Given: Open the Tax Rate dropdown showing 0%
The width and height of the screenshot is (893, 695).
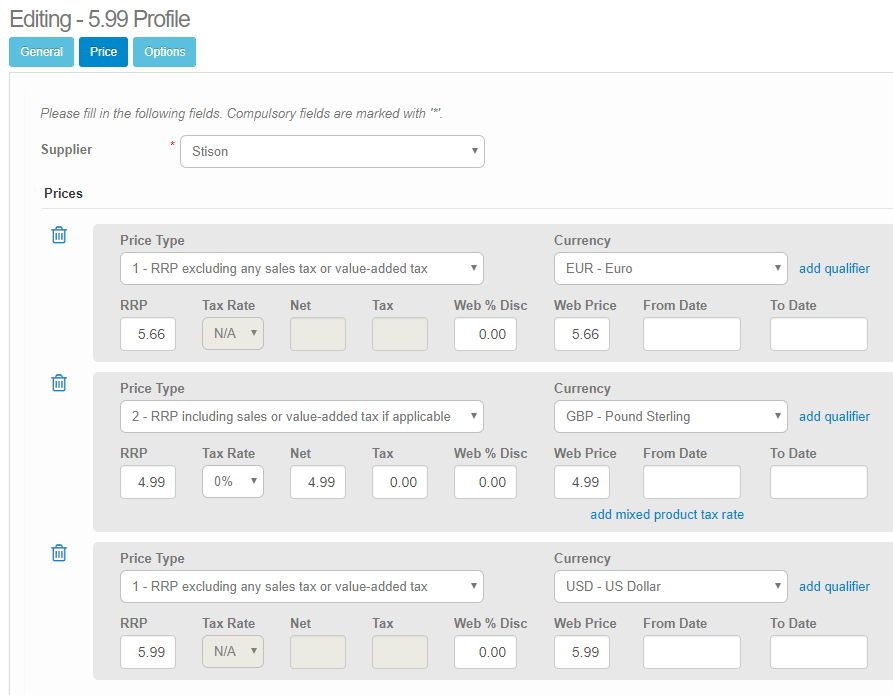Looking at the screenshot, I should 232,481.
